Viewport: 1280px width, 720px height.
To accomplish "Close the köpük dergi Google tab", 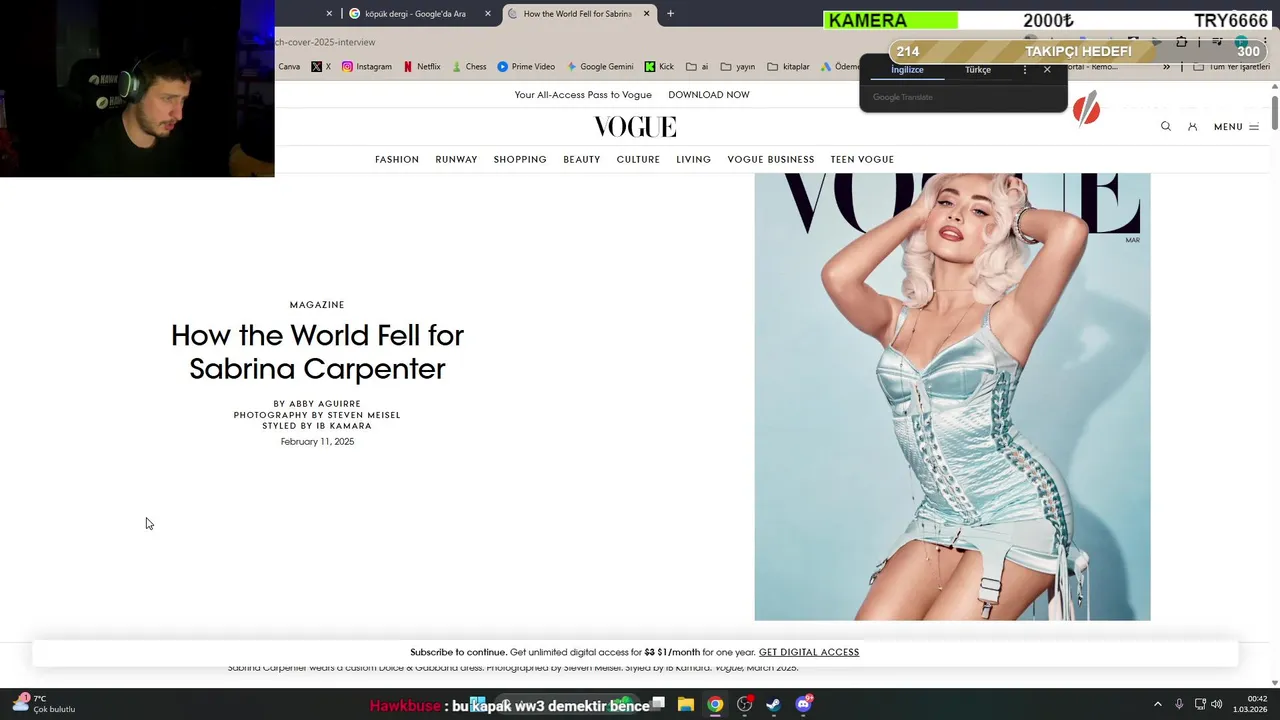I will coord(488,14).
